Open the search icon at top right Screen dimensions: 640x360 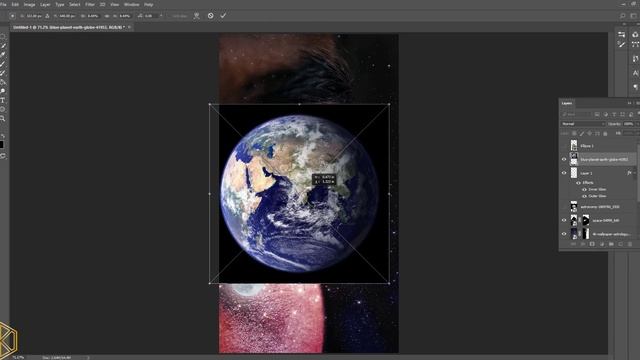pos(623,16)
